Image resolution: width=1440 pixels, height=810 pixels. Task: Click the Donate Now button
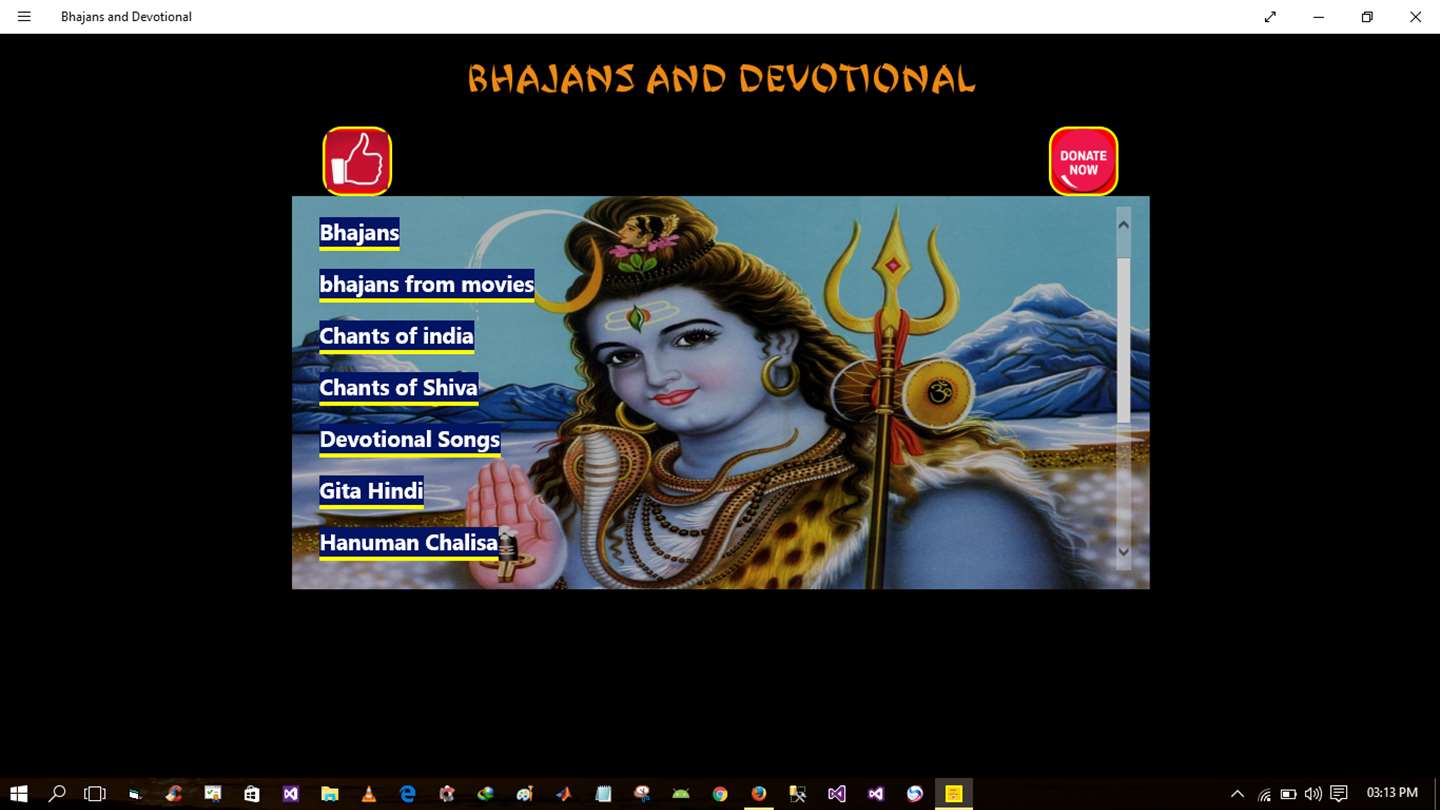[x=1083, y=161]
